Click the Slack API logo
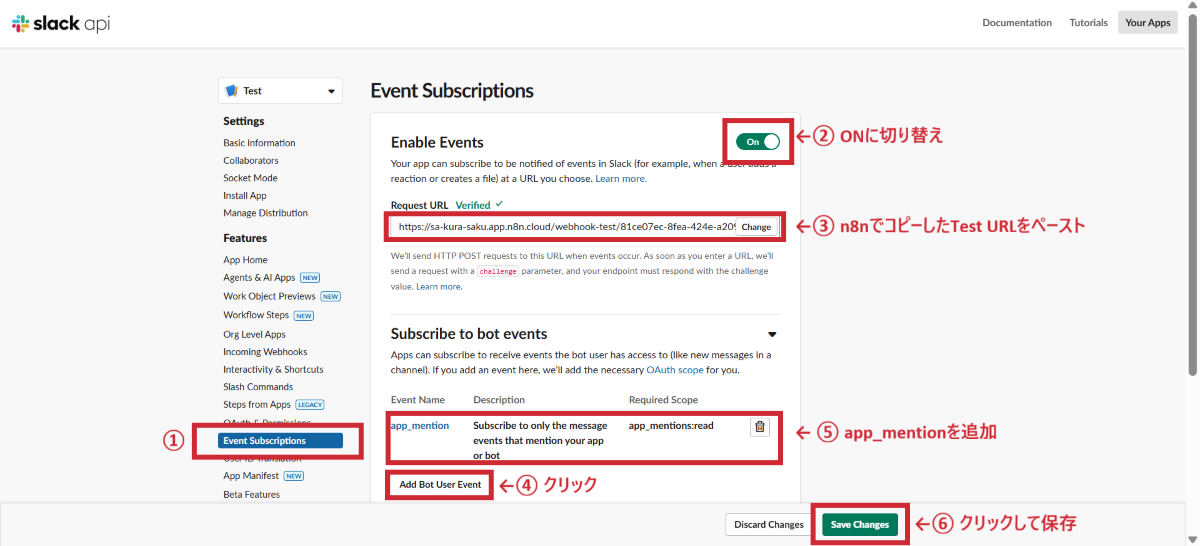 [x=61, y=23]
